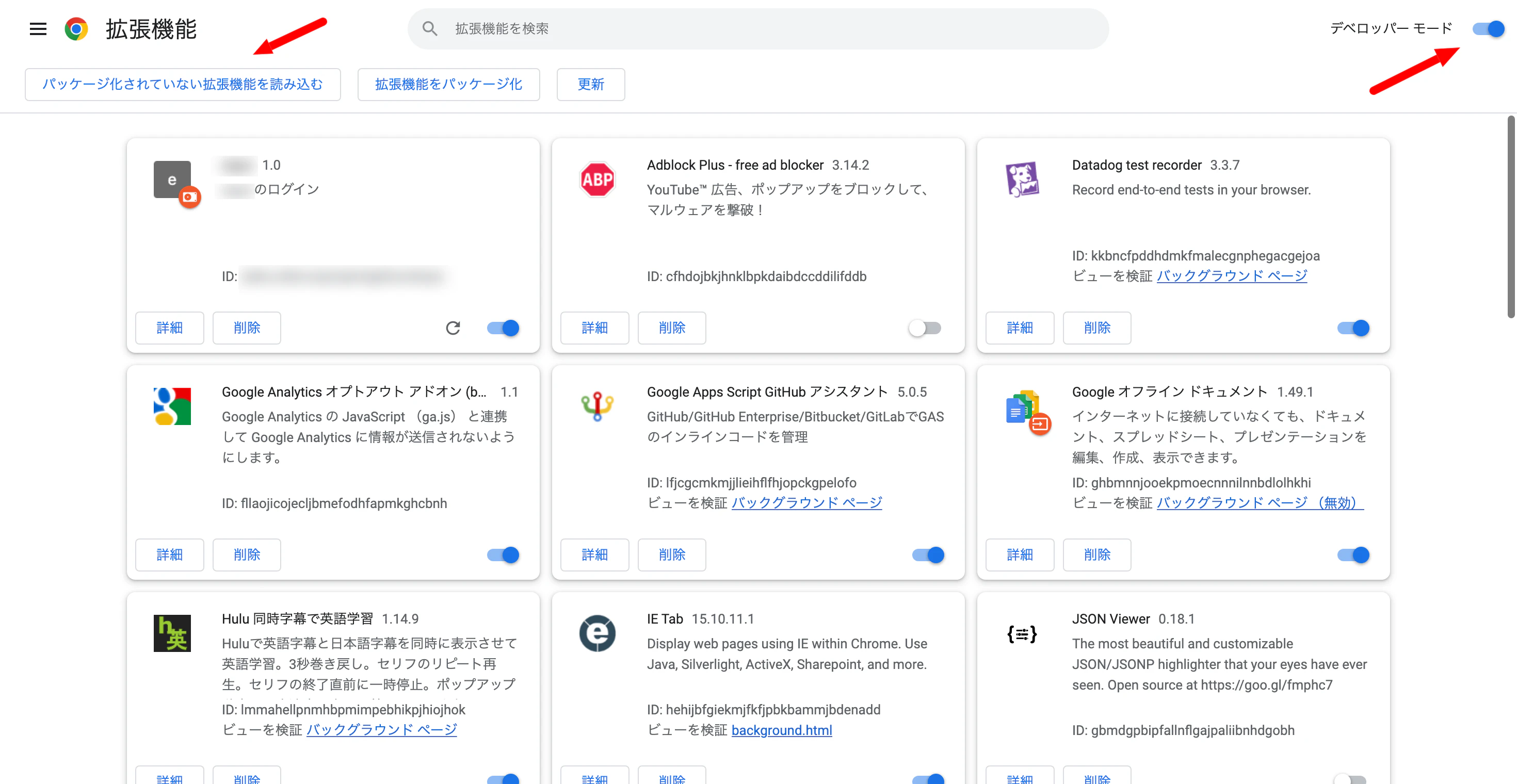This screenshot has height=784, width=1517.
Task: Open 詳細 for Google オフライン ドキュメント
Action: (1020, 555)
